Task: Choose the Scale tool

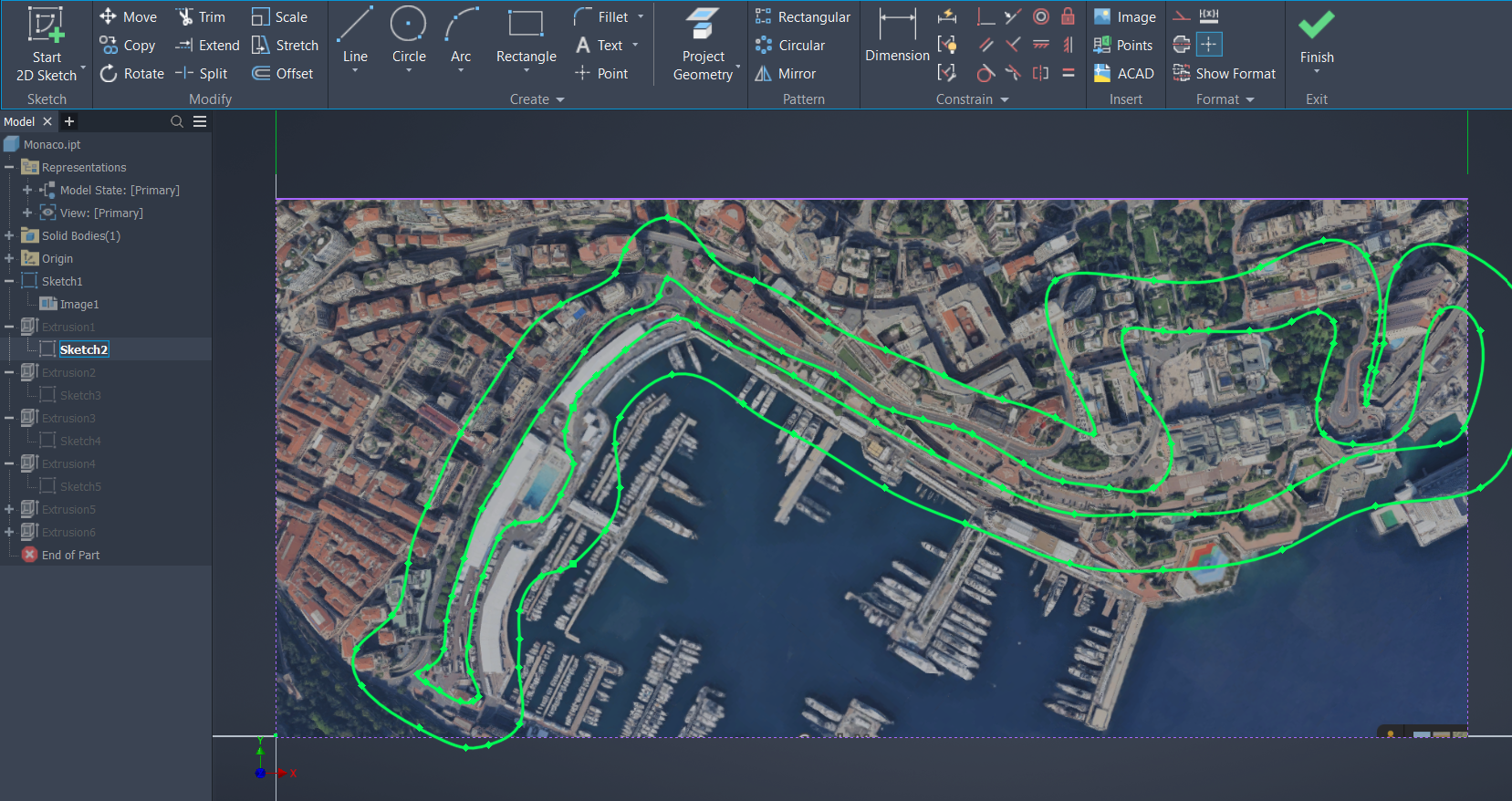Action: point(279,16)
